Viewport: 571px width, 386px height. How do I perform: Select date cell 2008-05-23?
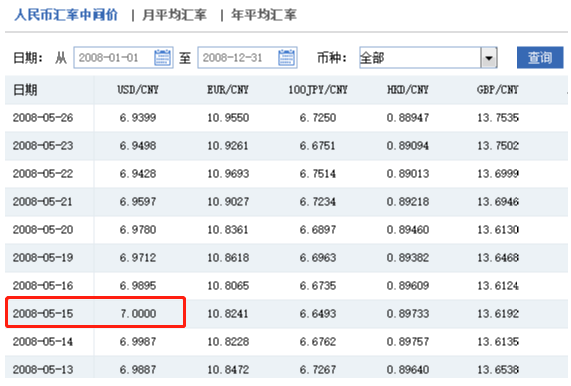click(x=43, y=146)
